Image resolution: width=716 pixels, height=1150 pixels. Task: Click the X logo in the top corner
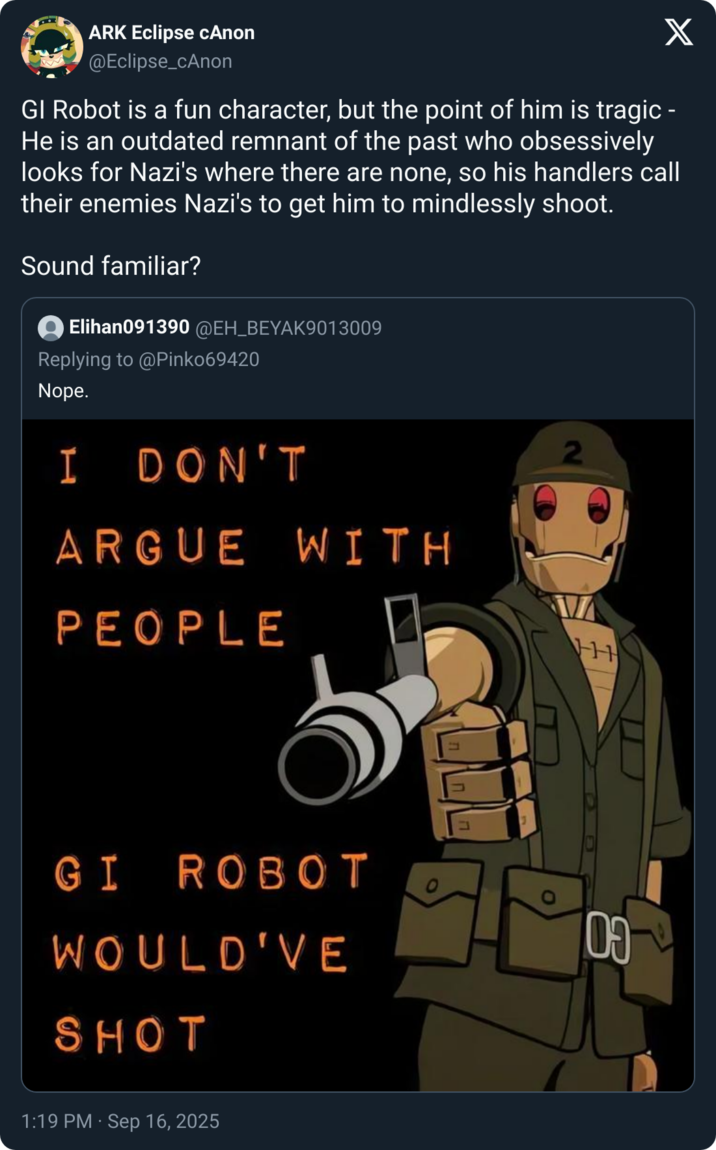pos(678,34)
